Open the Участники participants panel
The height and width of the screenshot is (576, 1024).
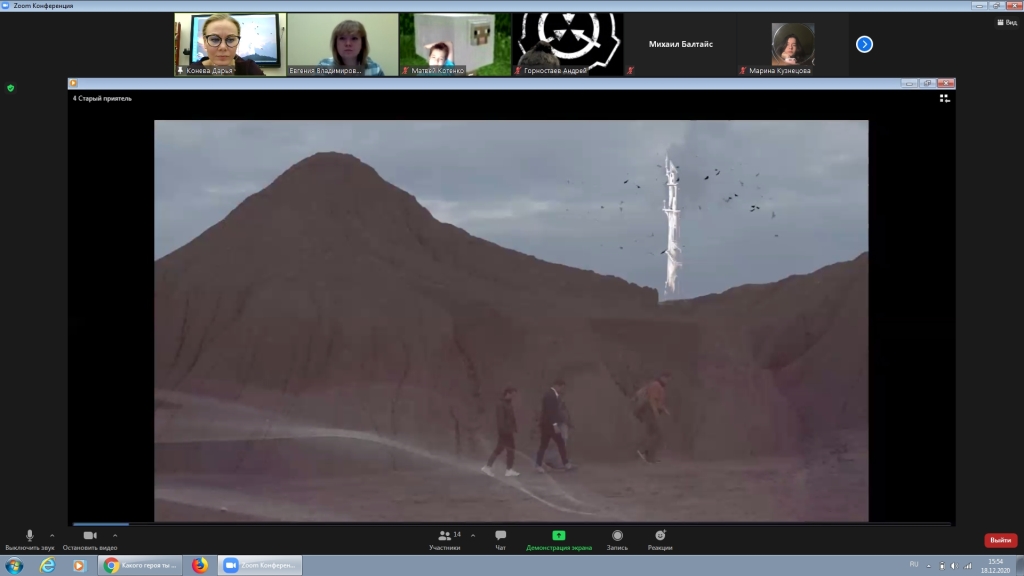click(445, 539)
